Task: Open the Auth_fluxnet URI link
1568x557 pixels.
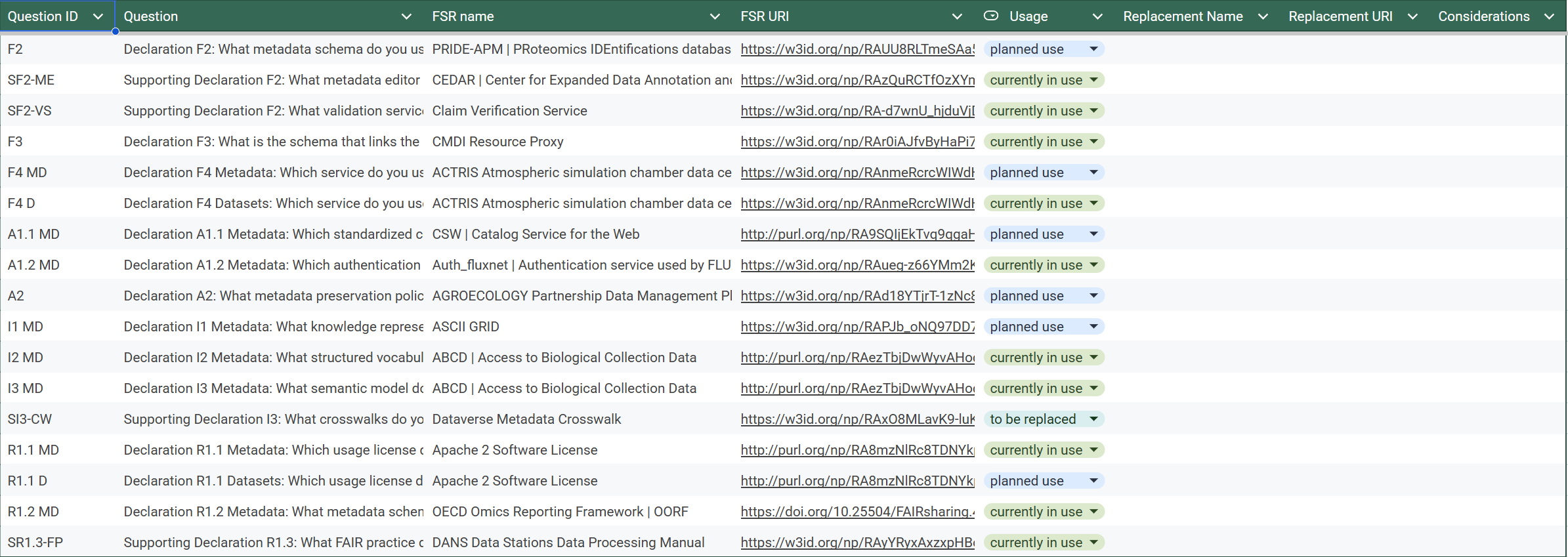Action: [x=858, y=265]
